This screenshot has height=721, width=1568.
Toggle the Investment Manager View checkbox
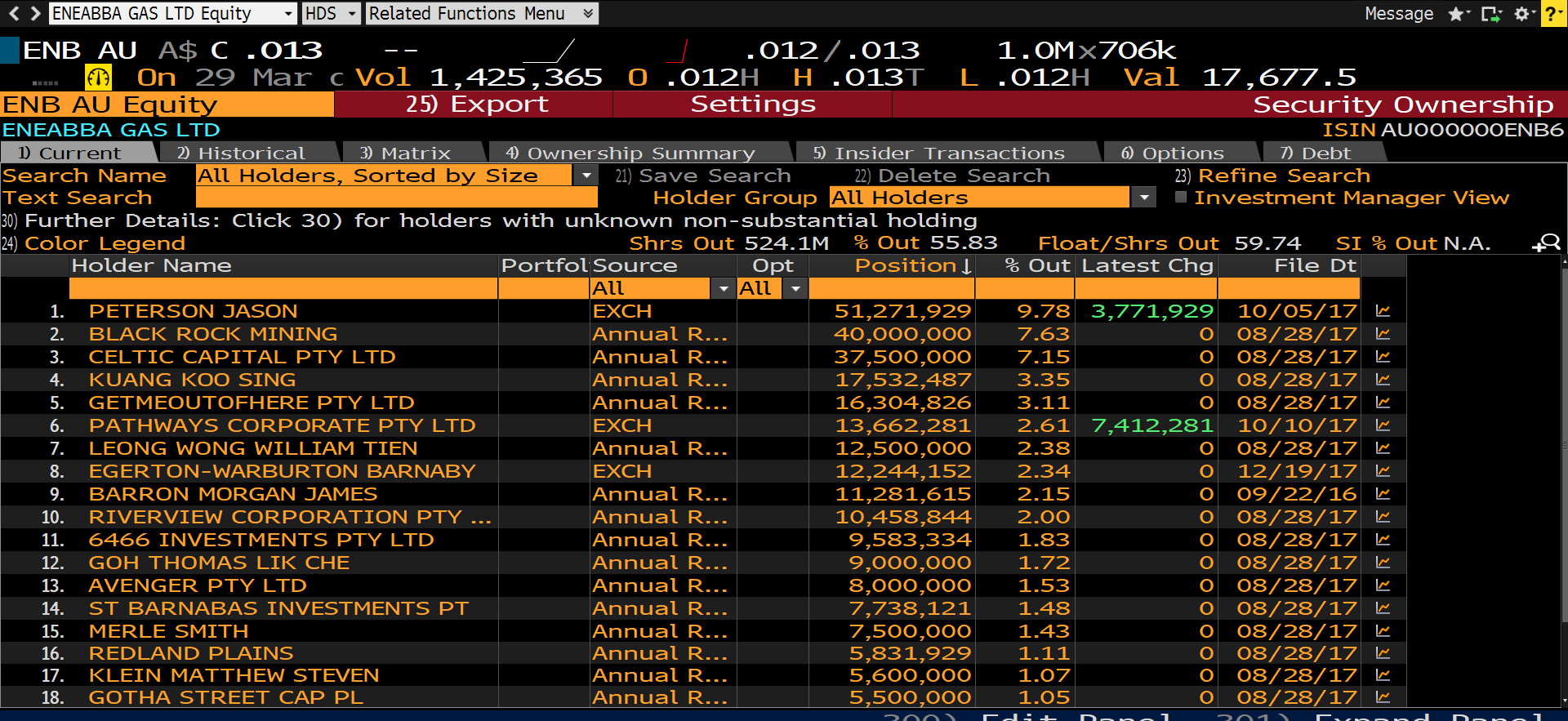pos(1180,197)
